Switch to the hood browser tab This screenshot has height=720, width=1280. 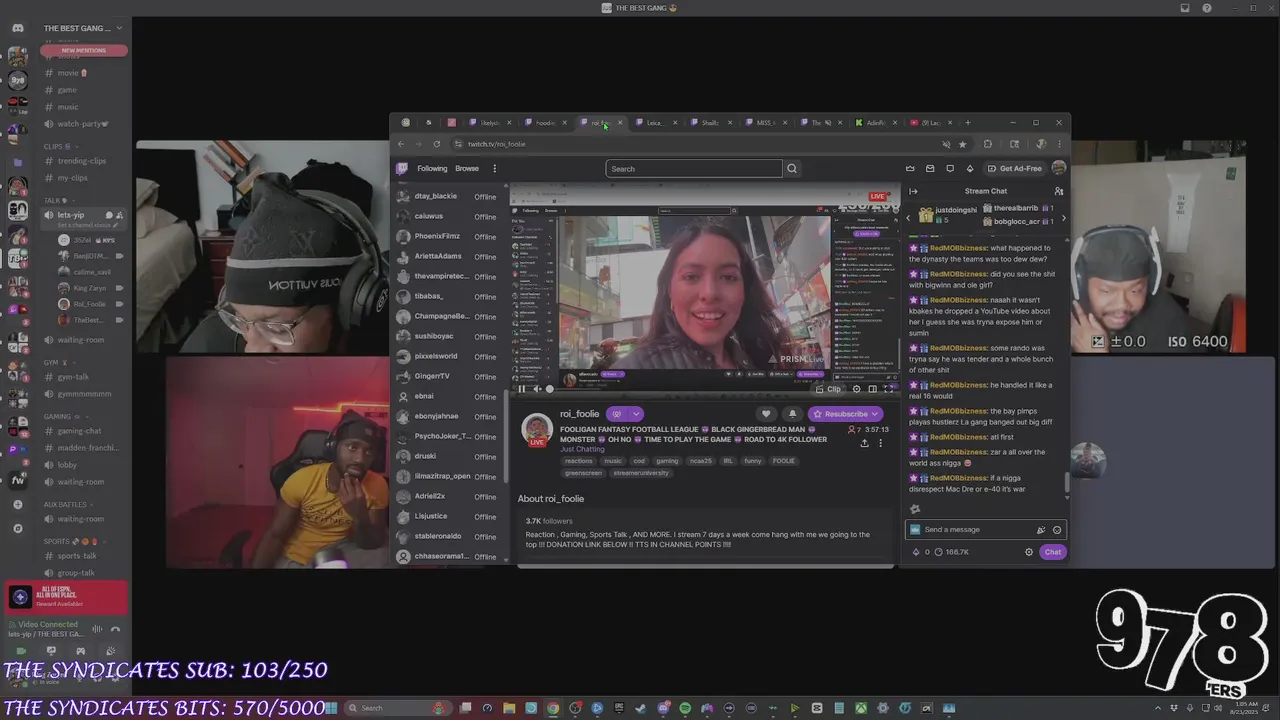click(x=544, y=123)
